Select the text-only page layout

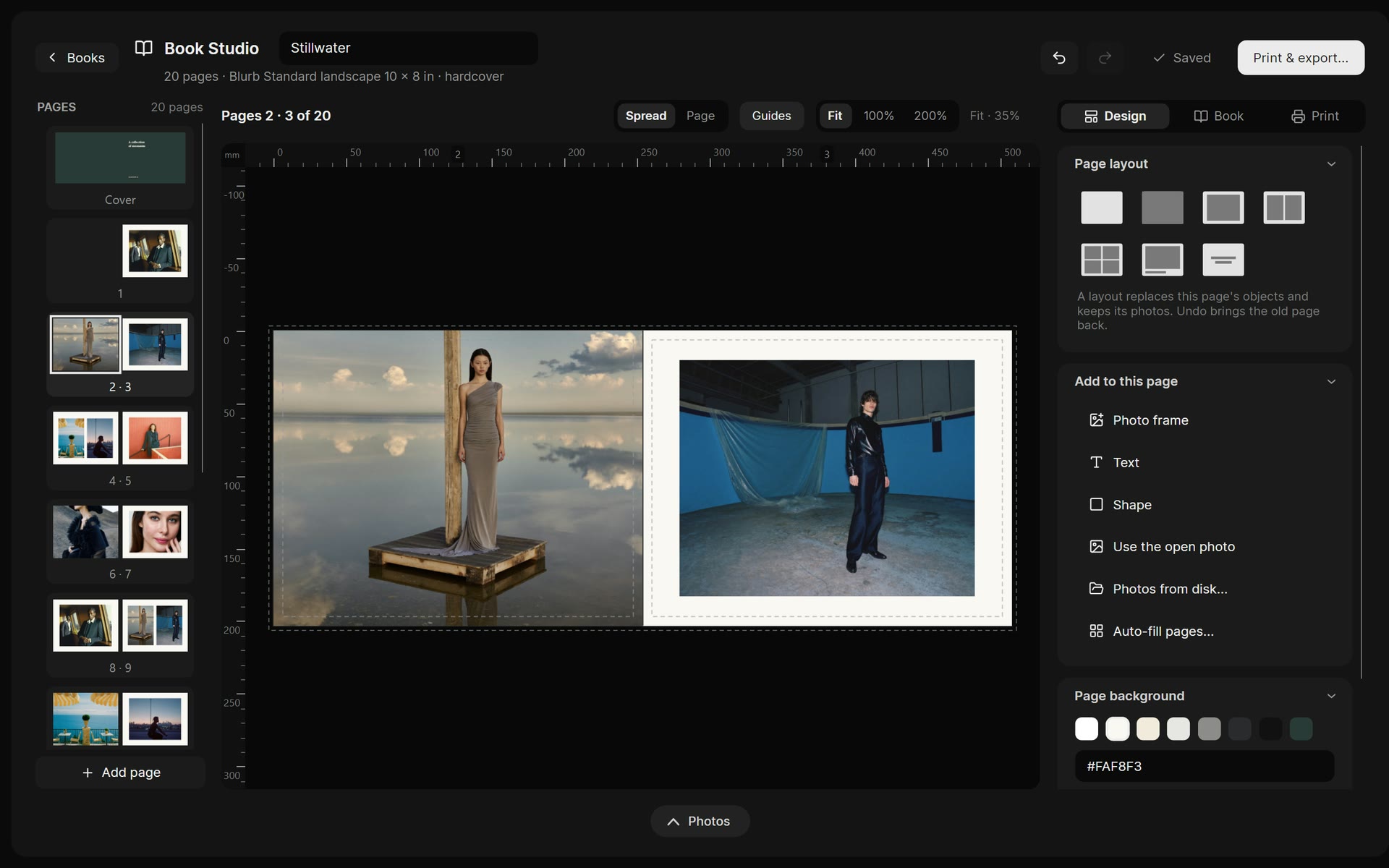(x=1223, y=260)
